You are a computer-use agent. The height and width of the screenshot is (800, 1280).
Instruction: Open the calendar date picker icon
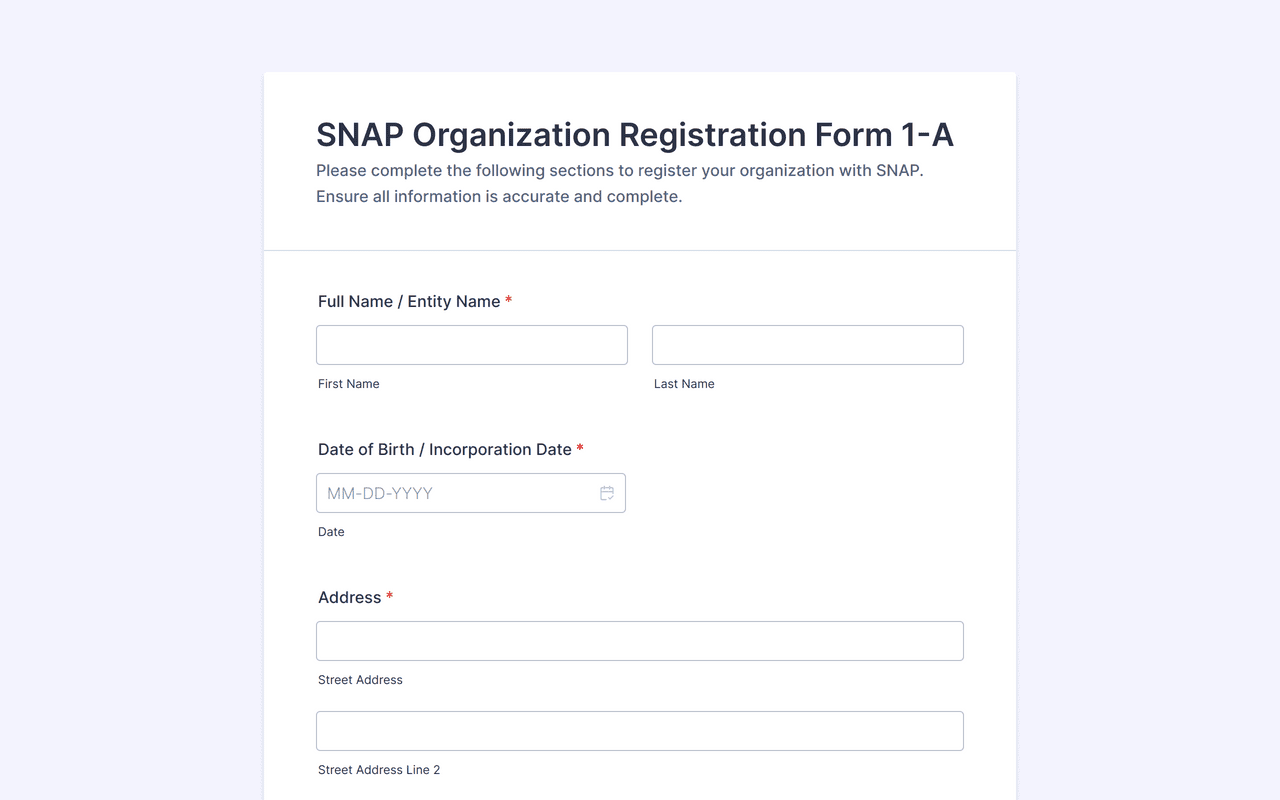(x=606, y=493)
